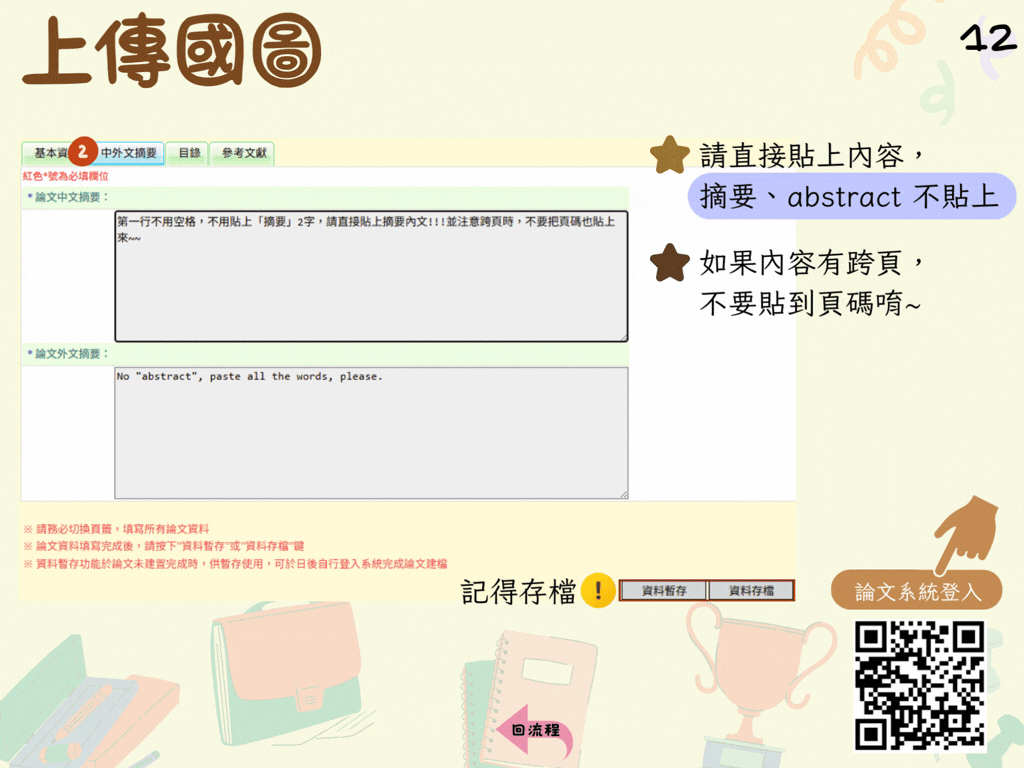Go to the 參考文獻 tab
The width and height of the screenshot is (1024, 768).
244,153
